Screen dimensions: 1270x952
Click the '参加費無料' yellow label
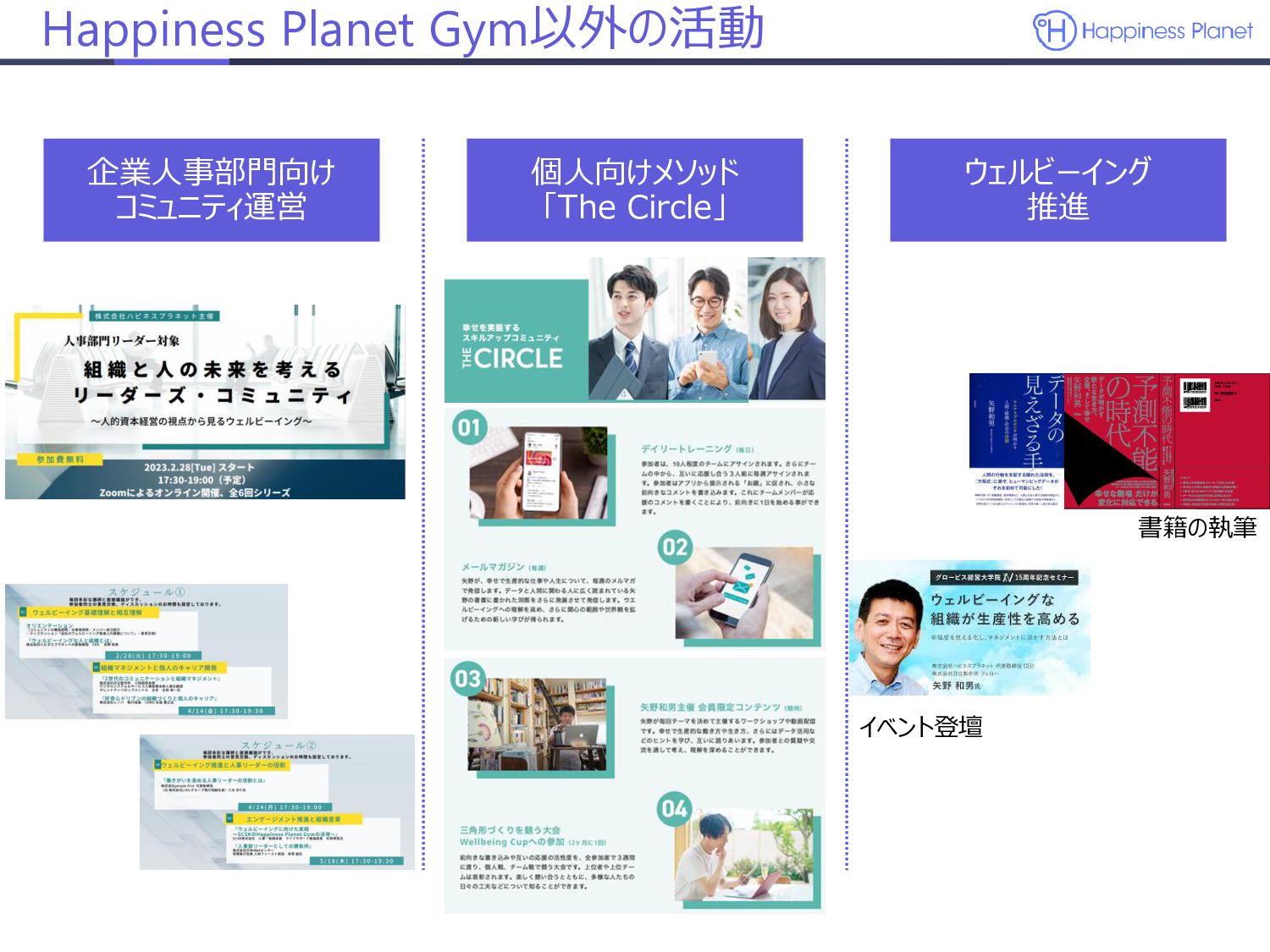pos(60,459)
